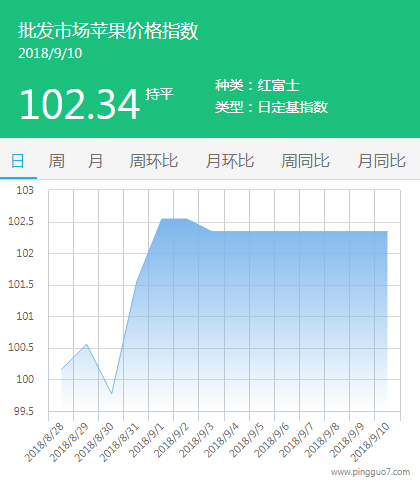Click the x-axis label 2018/8/31

(x=119, y=442)
